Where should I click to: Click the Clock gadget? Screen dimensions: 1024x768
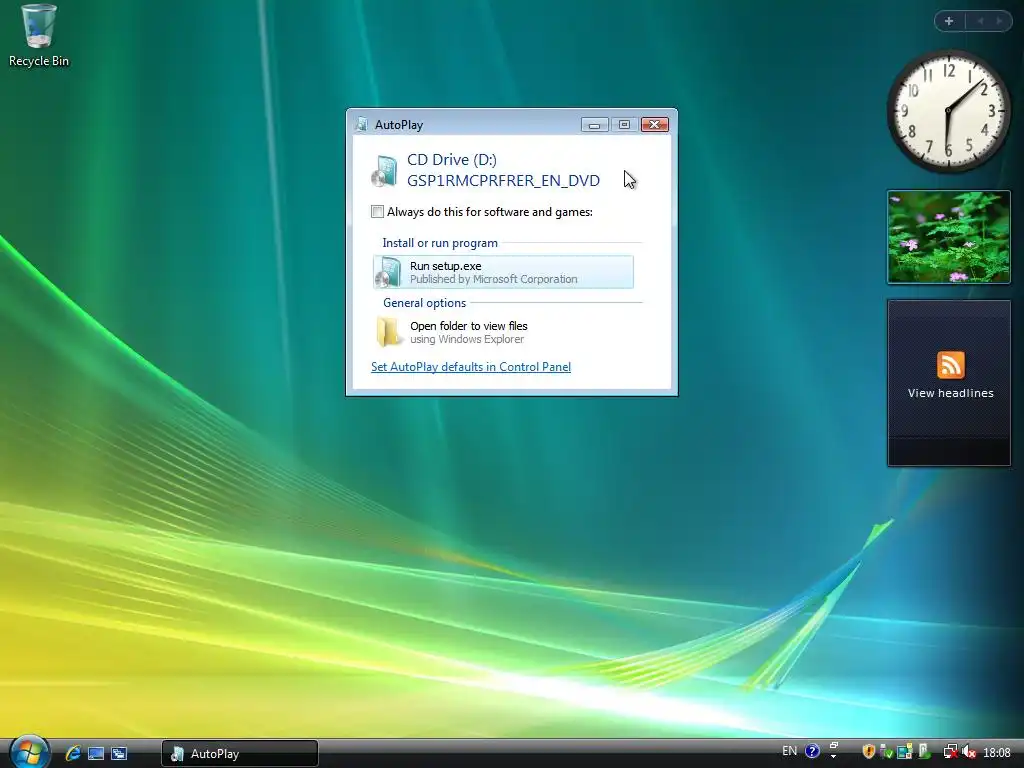pos(949,111)
